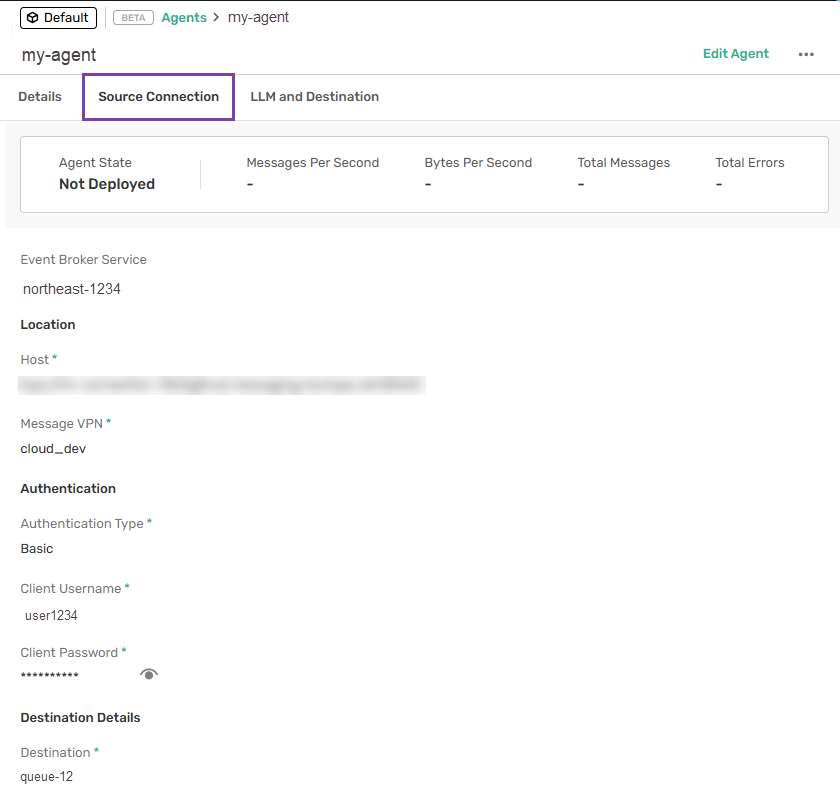Open the LLM and Destination tab
840x805 pixels.
(x=314, y=97)
